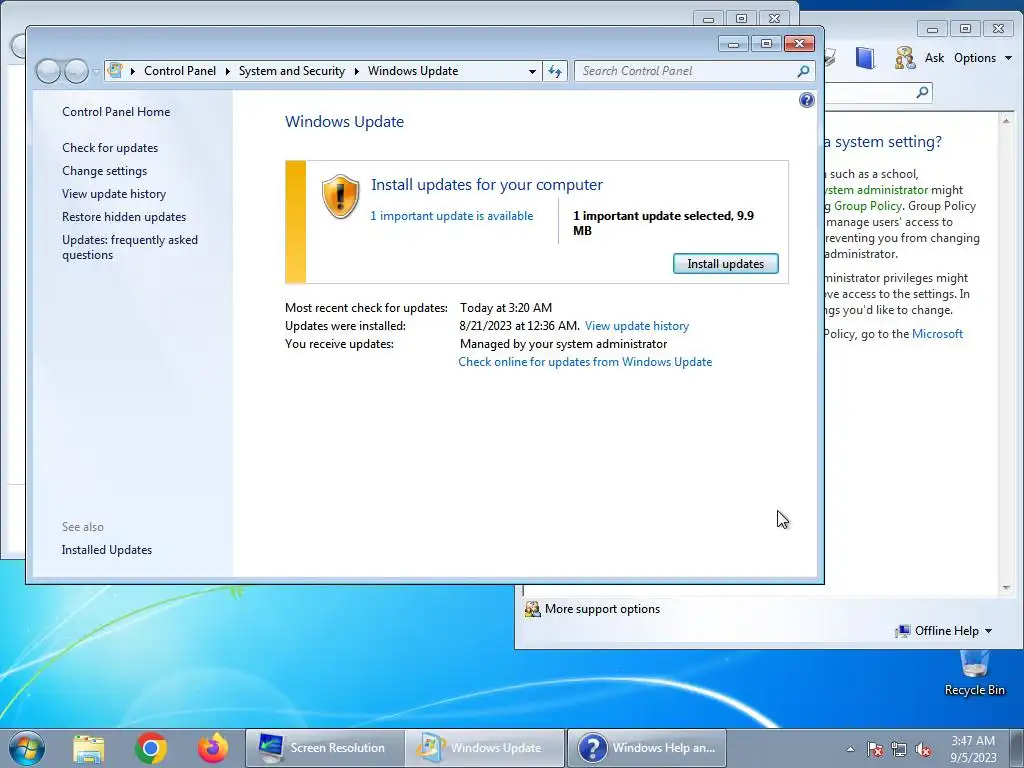This screenshot has height=768, width=1024.
Task: Open View update history link beside install date
Action: (x=637, y=326)
